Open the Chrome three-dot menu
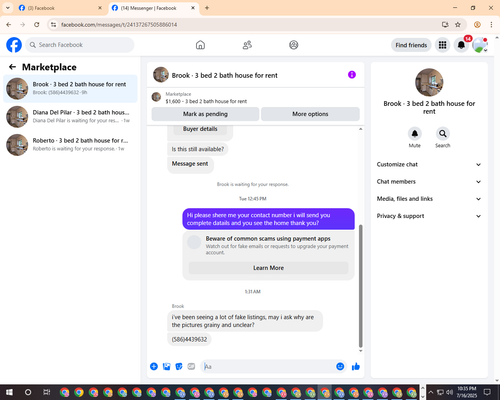This screenshot has width=500, height=400. tap(491, 25)
